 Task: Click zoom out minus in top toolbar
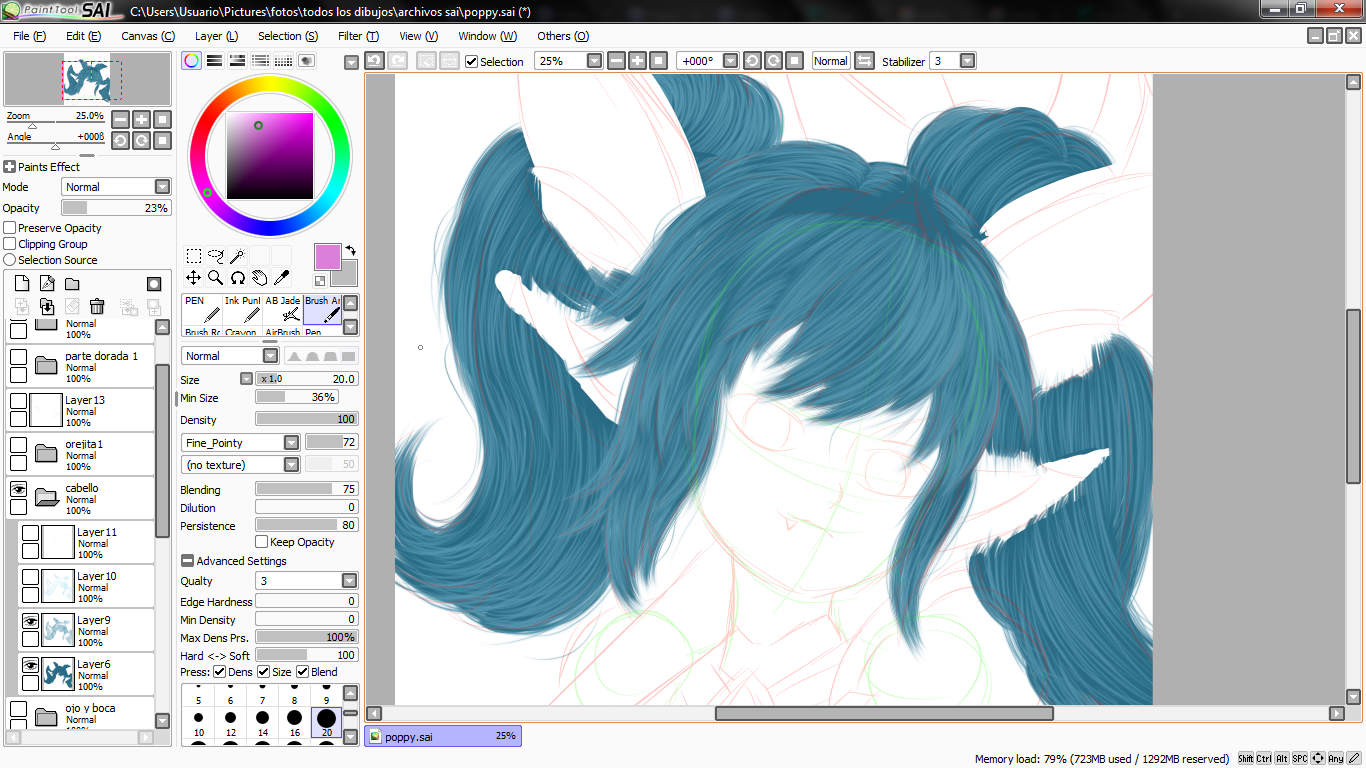click(x=616, y=61)
